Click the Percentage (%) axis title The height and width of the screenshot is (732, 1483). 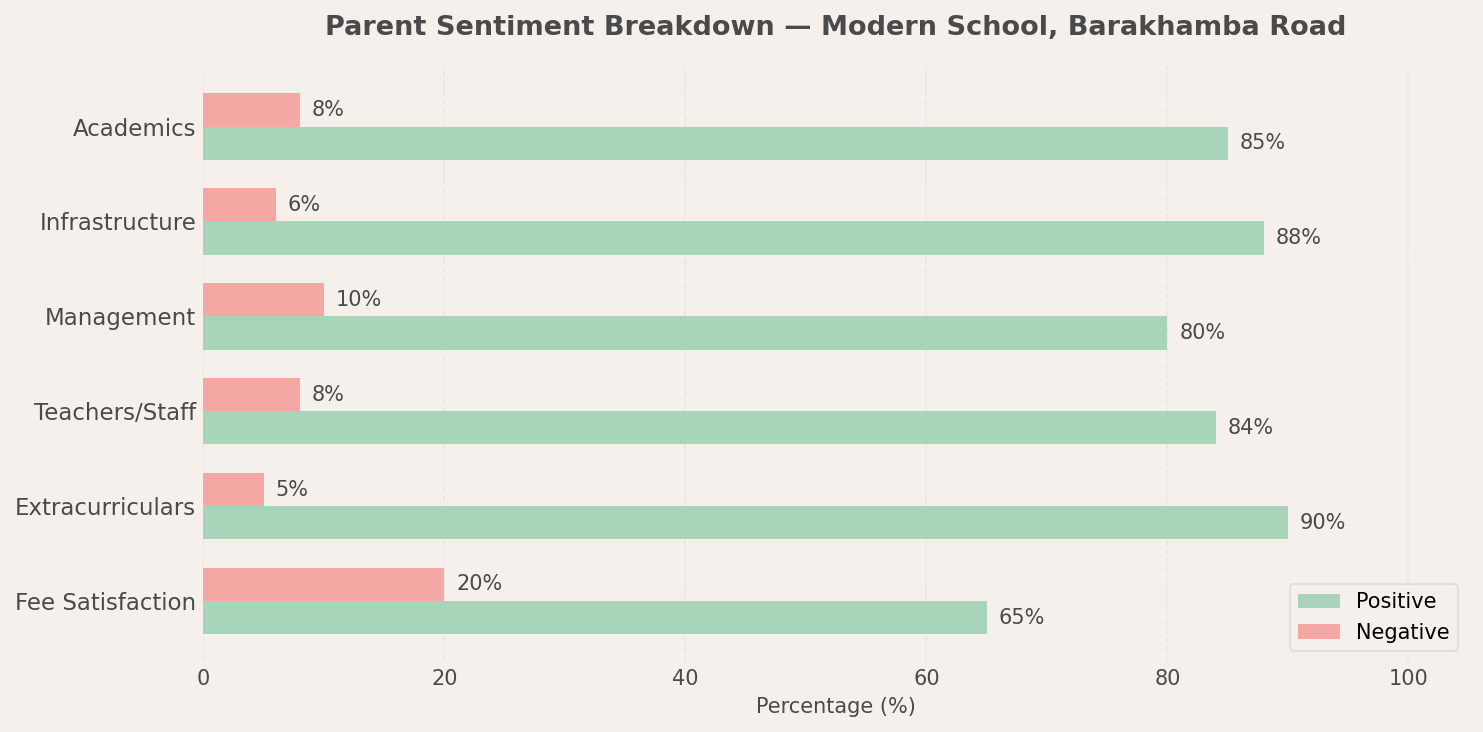(x=835, y=706)
